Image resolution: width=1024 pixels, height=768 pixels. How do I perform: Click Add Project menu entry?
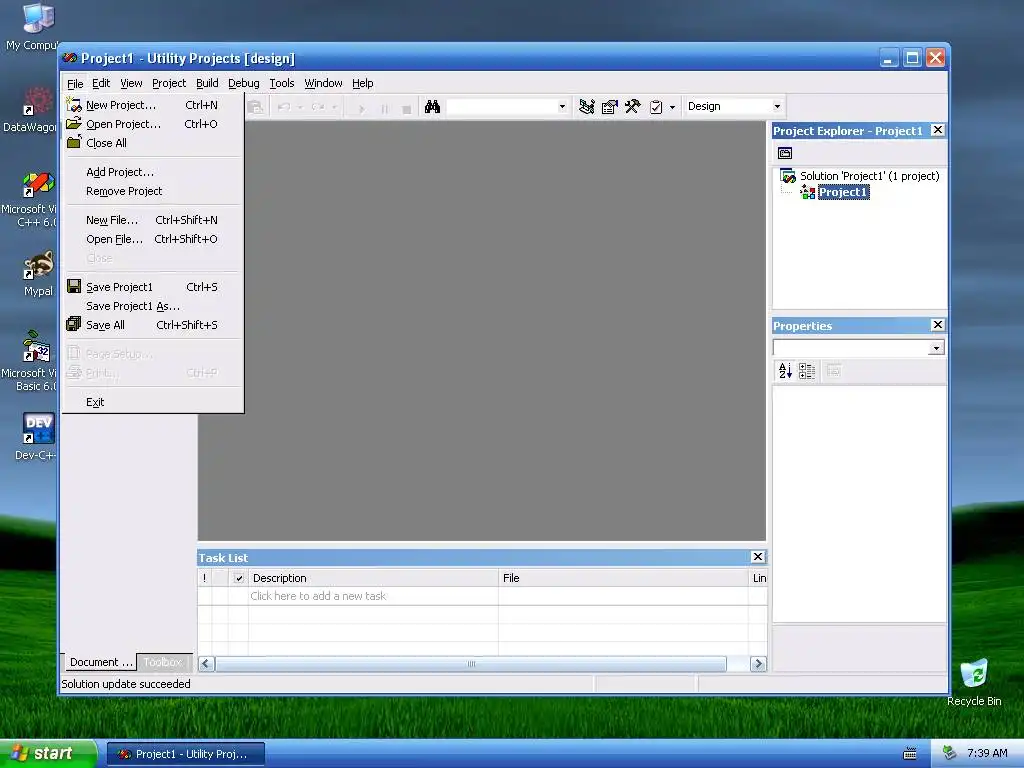[x=153, y=172]
